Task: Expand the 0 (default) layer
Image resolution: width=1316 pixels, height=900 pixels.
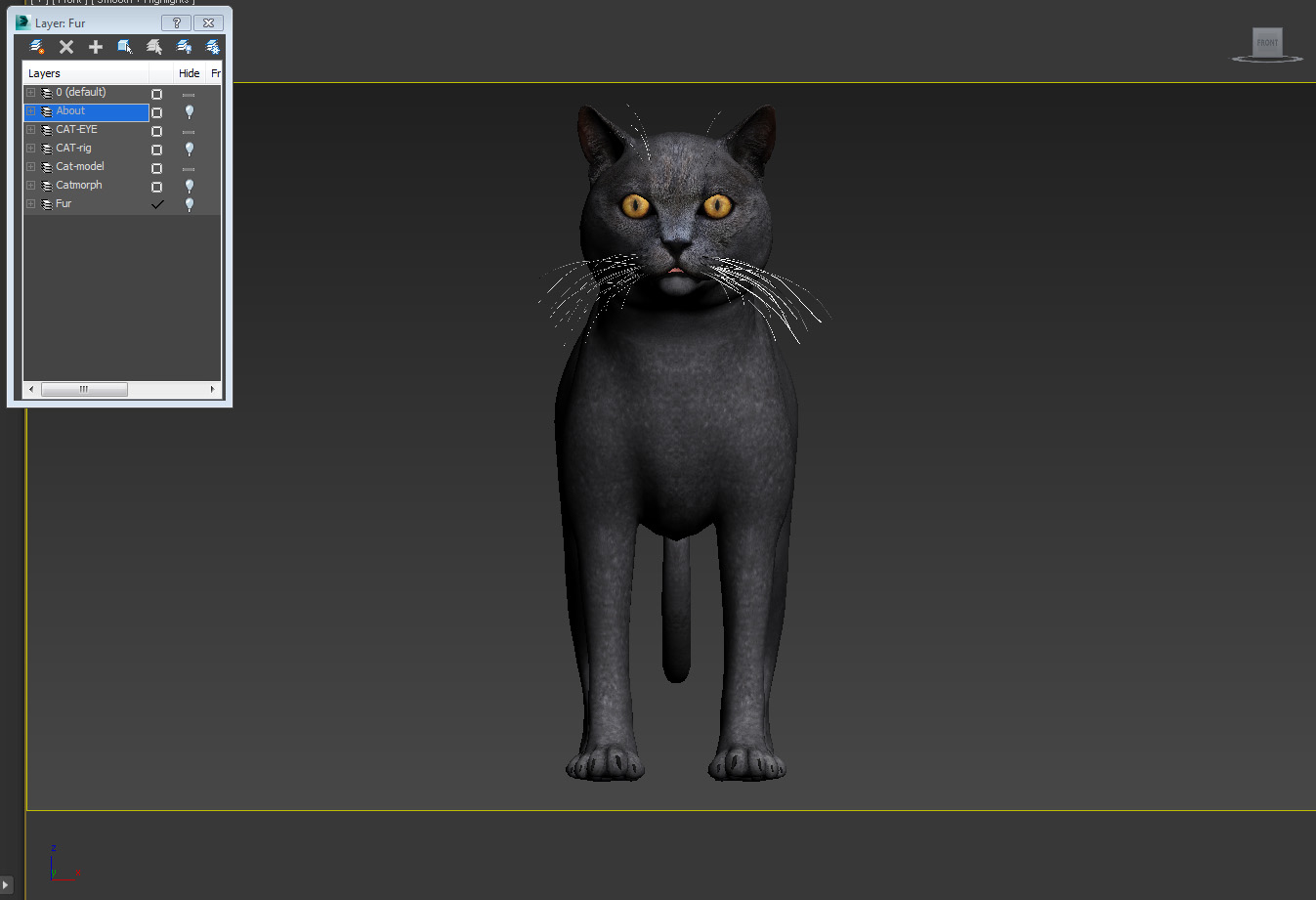Action: coord(30,92)
